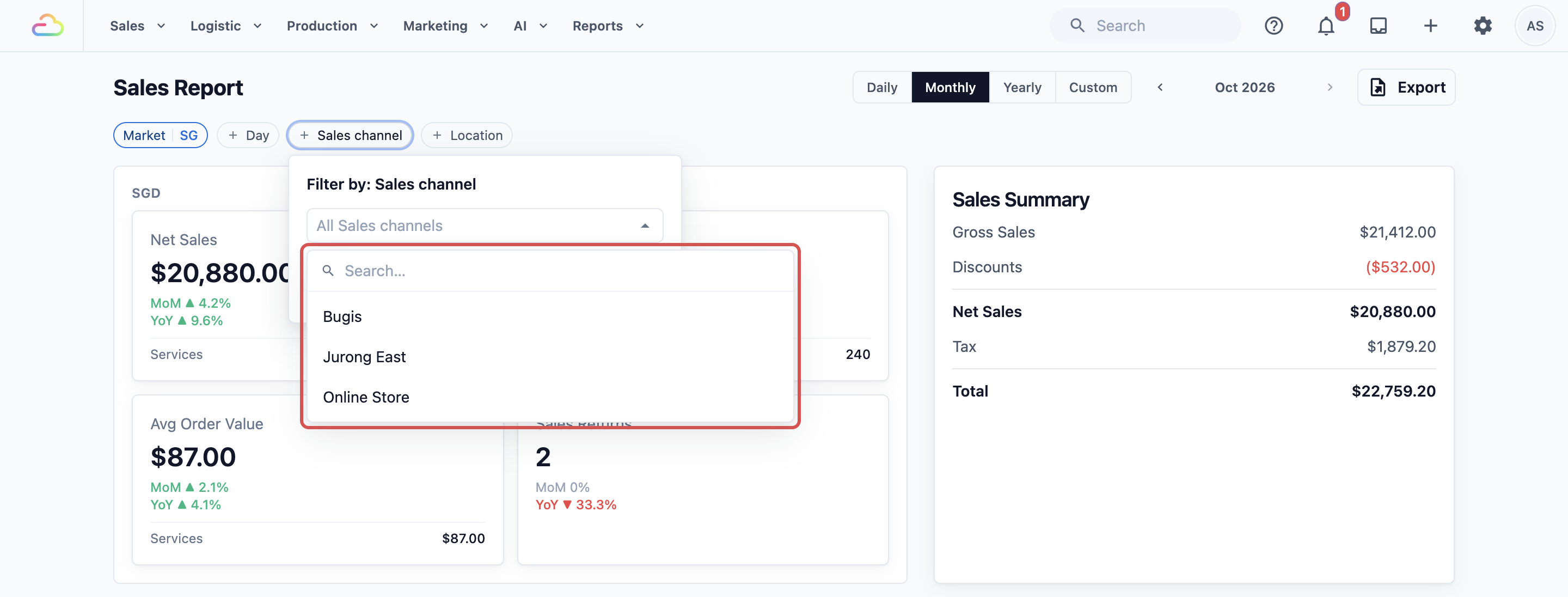Click the Gross Sales value $21,412.00
The width and height of the screenshot is (1568, 597).
1398,232
